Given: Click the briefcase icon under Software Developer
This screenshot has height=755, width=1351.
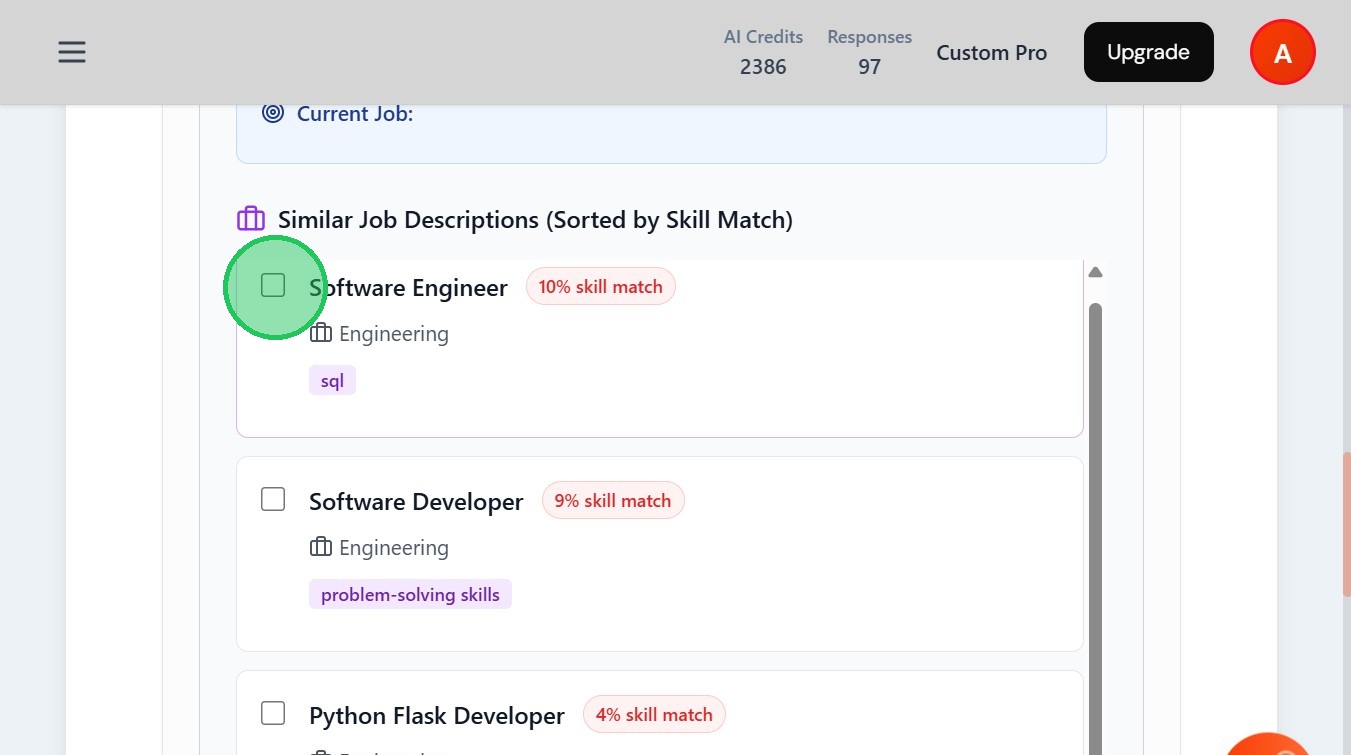Looking at the screenshot, I should (320, 547).
